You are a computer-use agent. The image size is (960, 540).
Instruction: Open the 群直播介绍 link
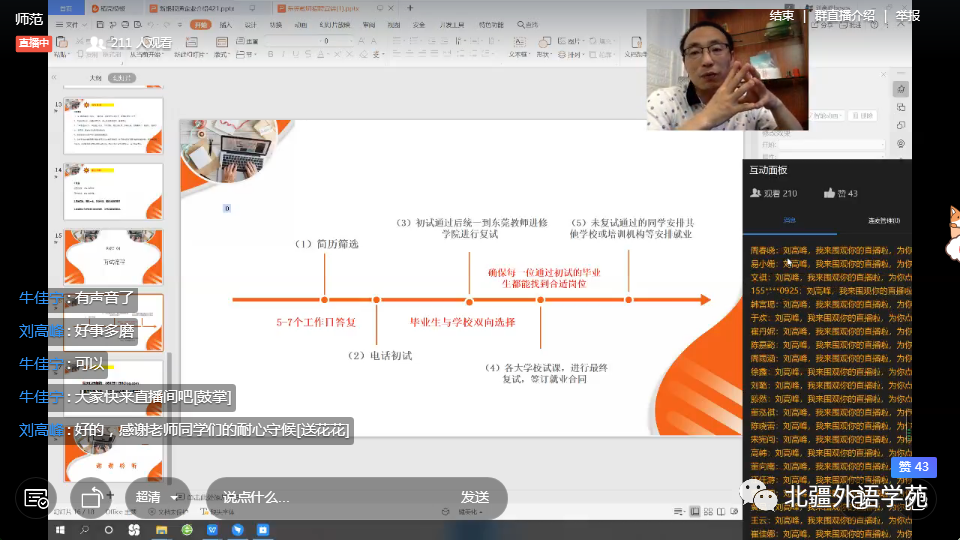(843, 15)
